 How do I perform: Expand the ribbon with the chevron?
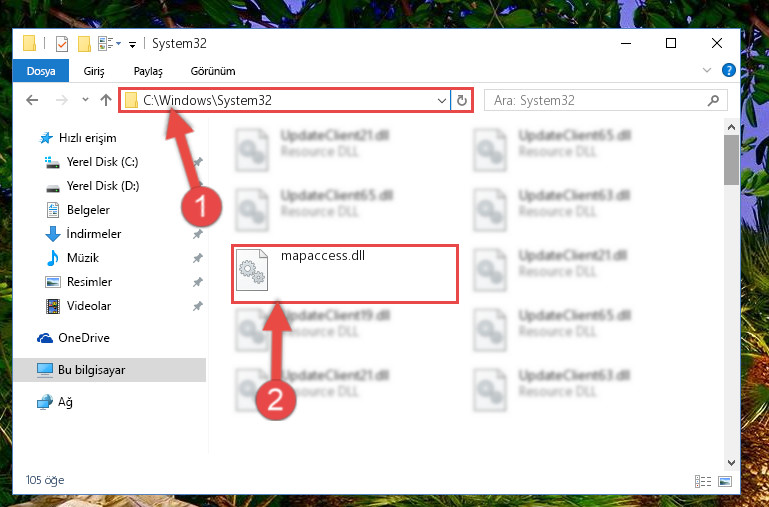pos(707,70)
